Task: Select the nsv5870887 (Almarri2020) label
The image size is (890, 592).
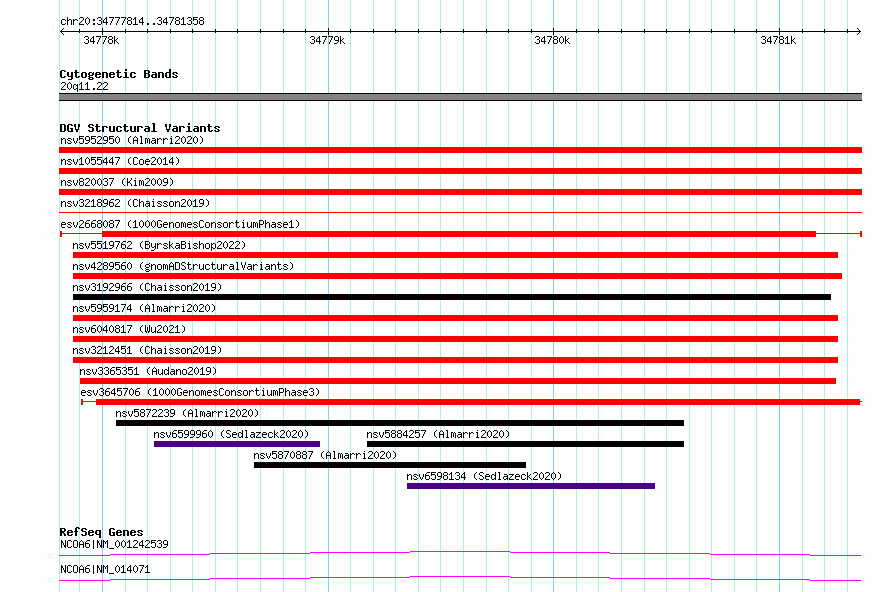Action: tap(325, 455)
